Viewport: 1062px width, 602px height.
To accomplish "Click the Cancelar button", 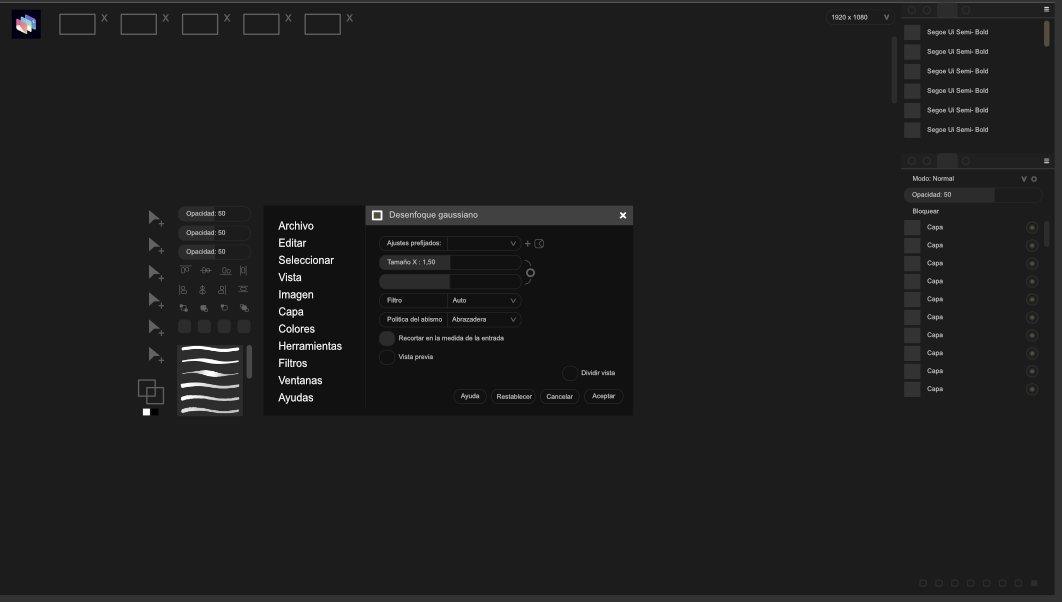I will click(559, 397).
